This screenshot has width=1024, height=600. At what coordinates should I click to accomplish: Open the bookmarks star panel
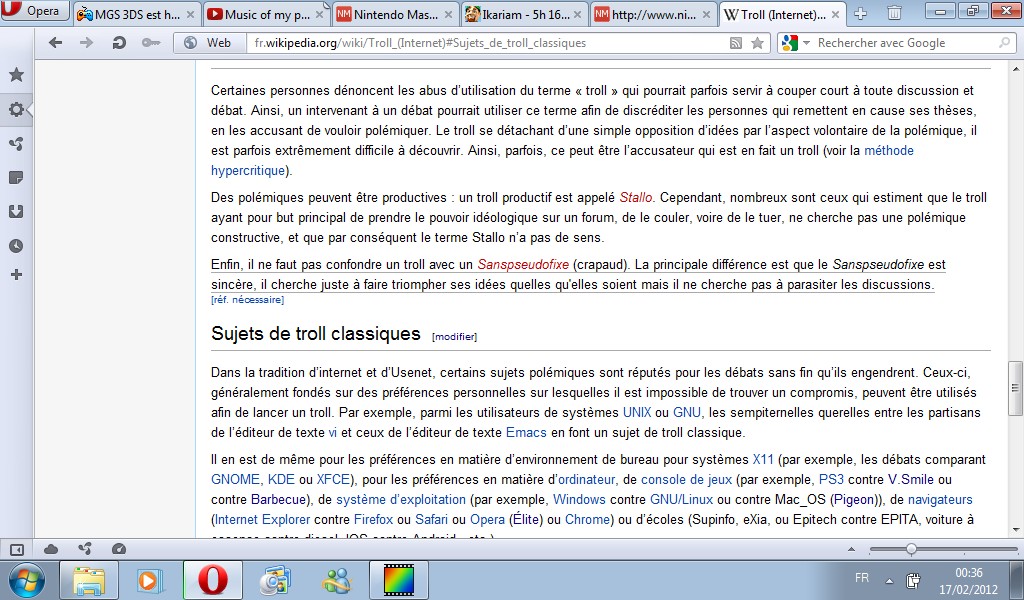[x=16, y=74]
